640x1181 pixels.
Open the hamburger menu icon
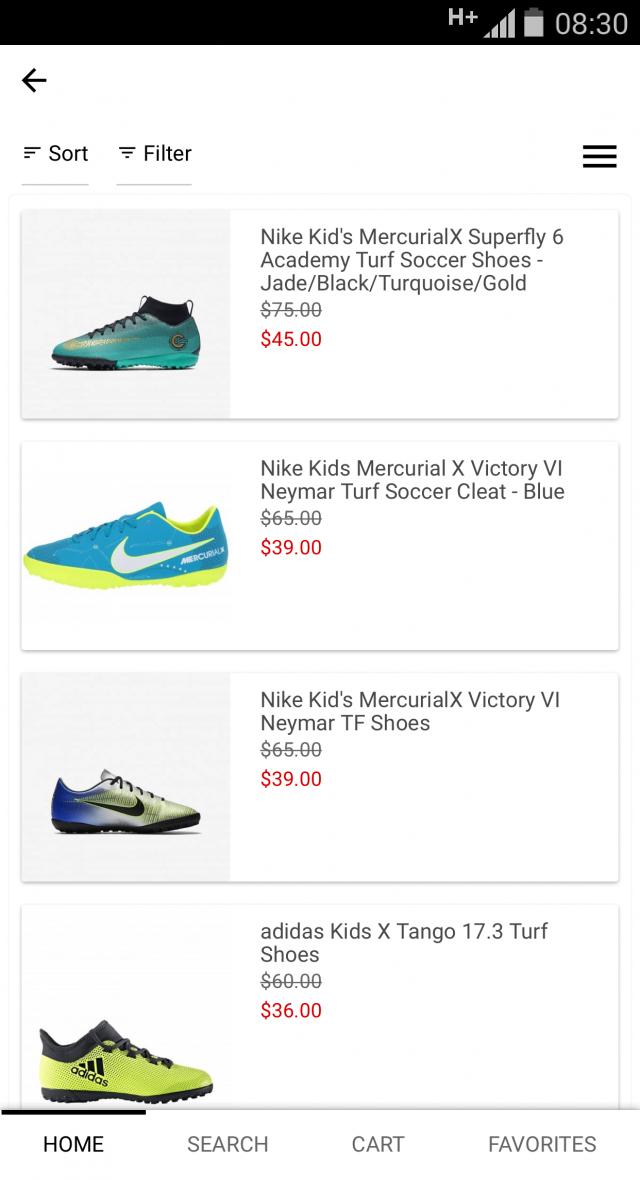click(599, 156)
